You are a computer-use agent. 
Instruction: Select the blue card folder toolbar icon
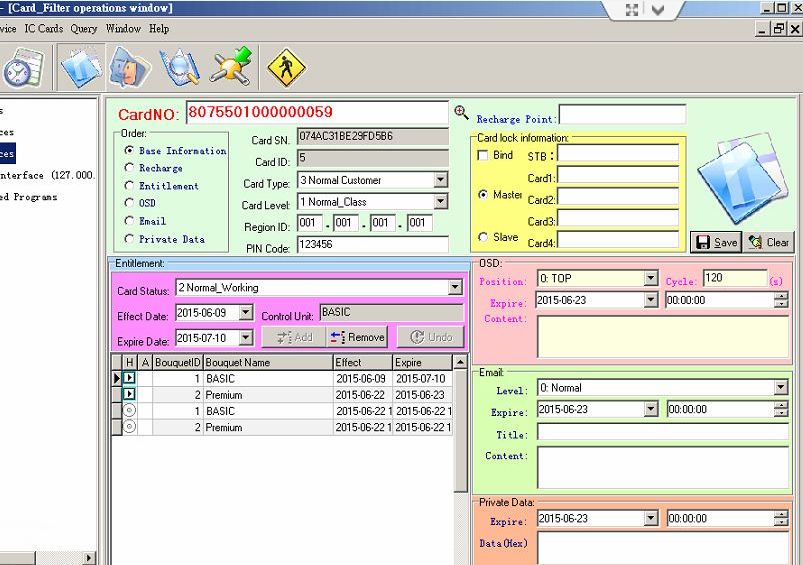(x=81, y=68)
